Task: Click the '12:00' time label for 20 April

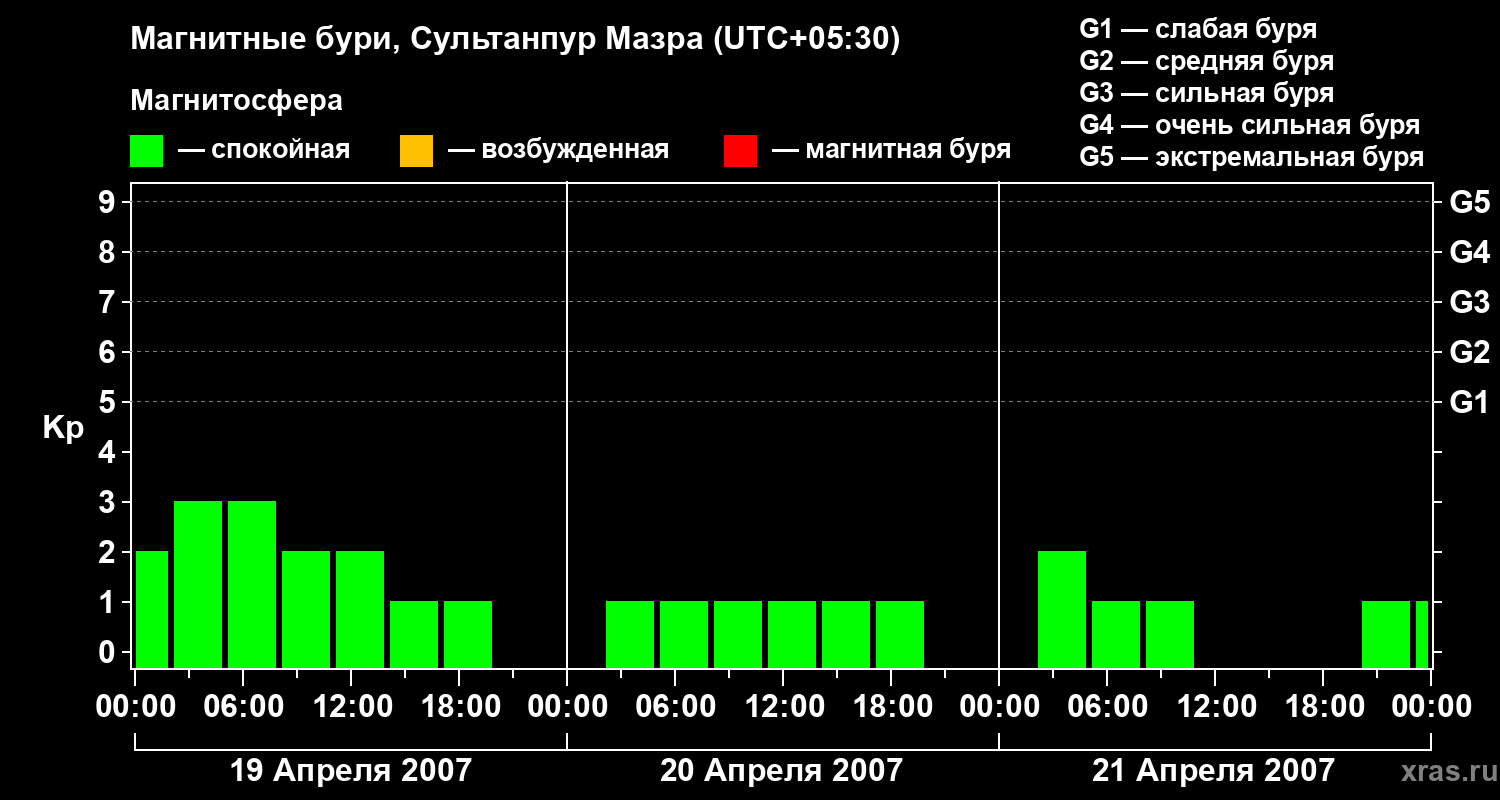Action: point(783,707)
